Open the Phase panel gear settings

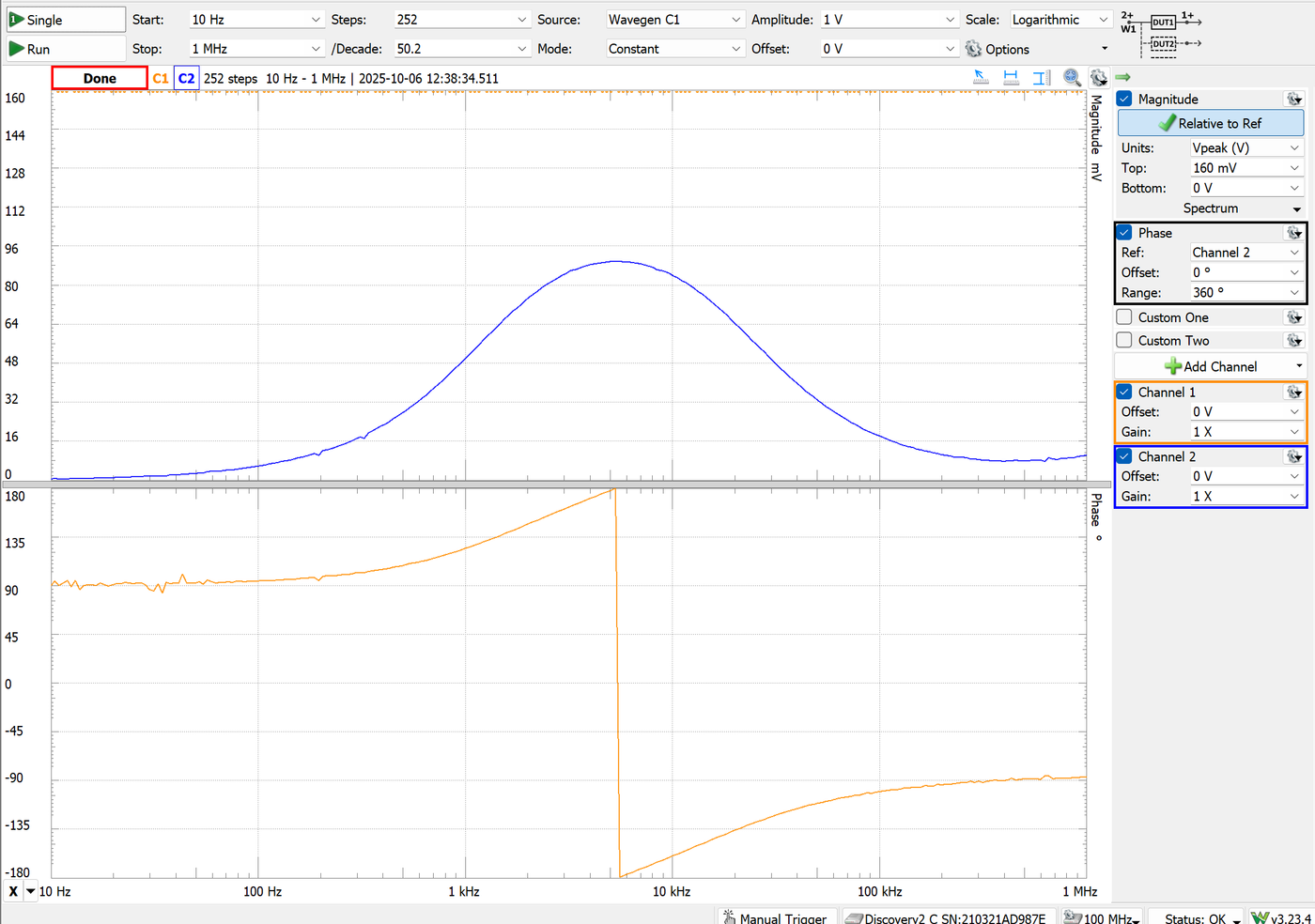tap(1294, 233)
